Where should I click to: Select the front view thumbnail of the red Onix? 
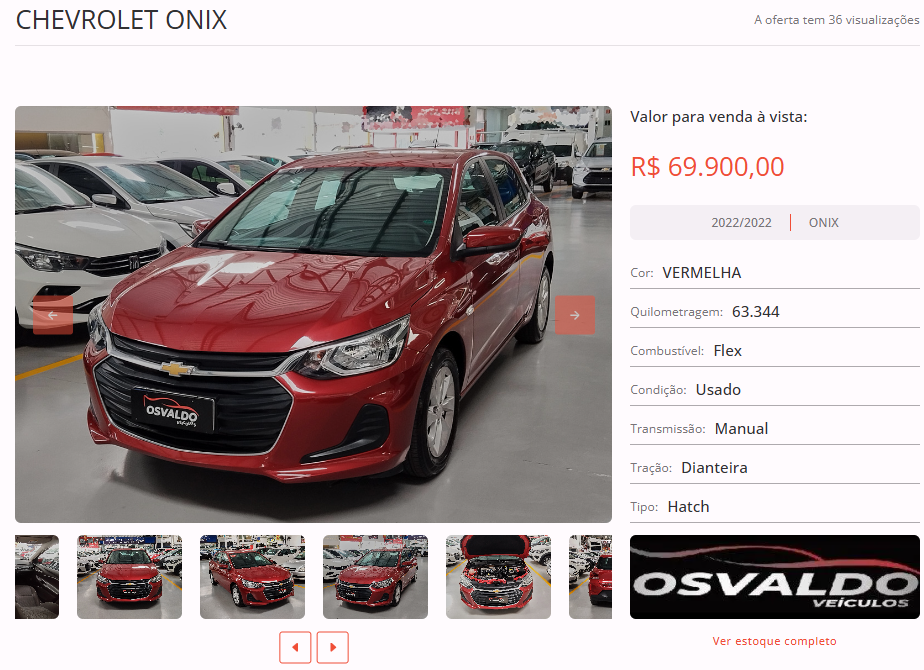coord(130,577)
